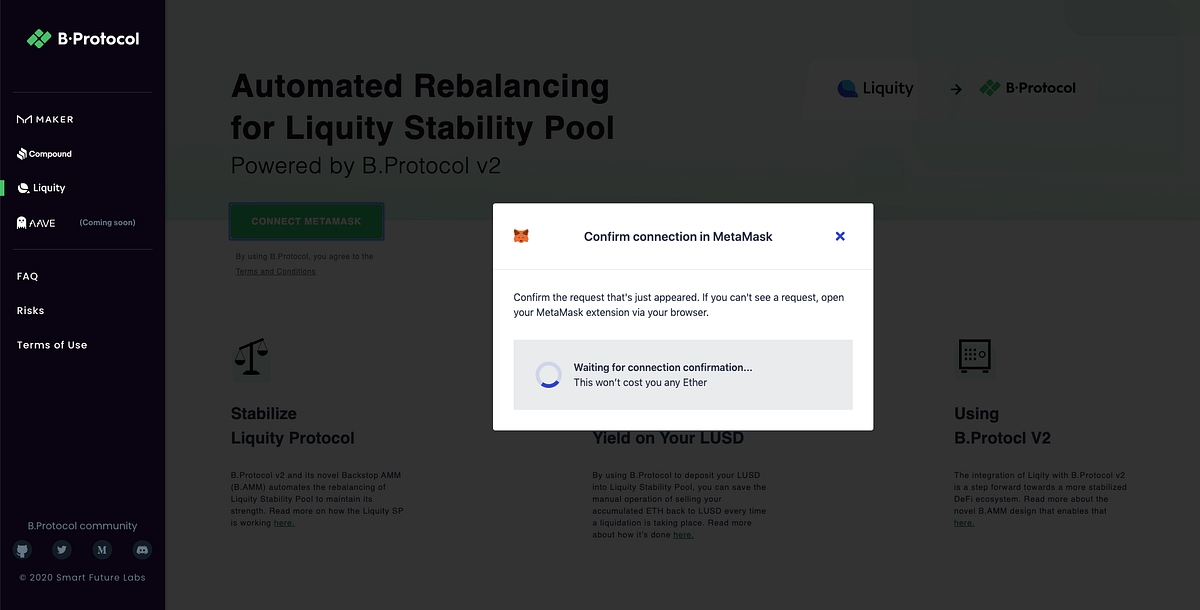Select Liquity in the sidebar

tap(42, 188)
